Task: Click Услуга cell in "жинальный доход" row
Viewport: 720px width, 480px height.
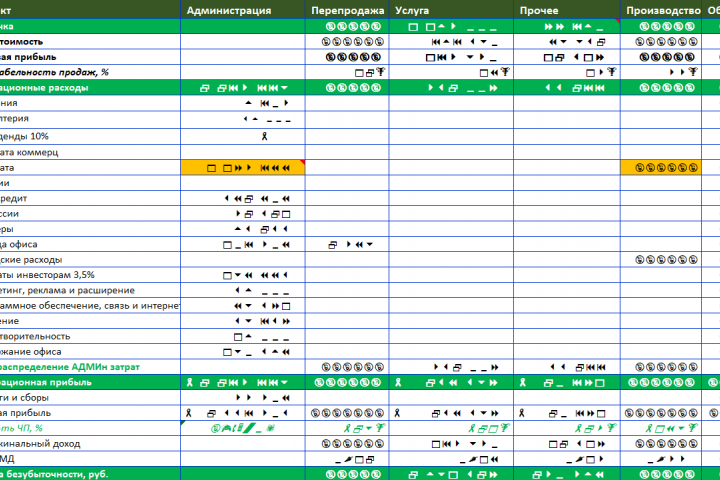Action: click(451, 444)
